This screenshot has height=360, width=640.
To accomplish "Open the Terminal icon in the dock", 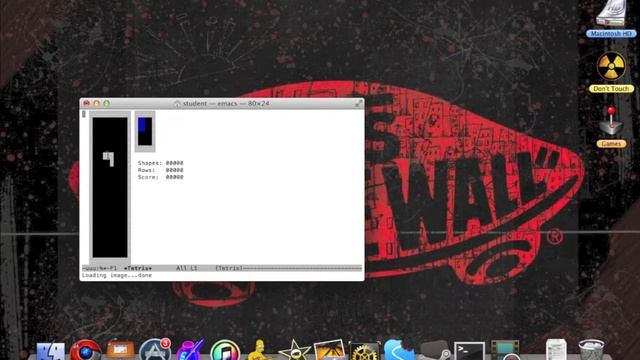I will pyautogui.click(x=469, y=351).
